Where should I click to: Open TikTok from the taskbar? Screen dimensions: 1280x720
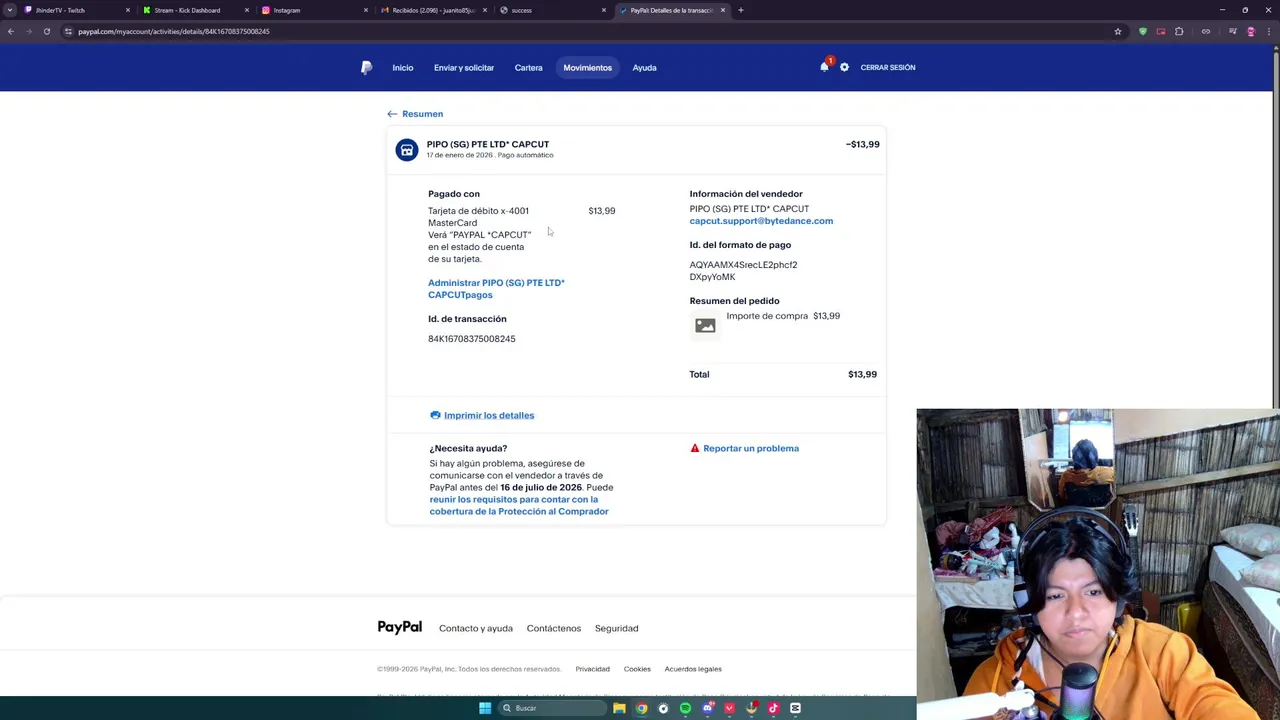773,708
